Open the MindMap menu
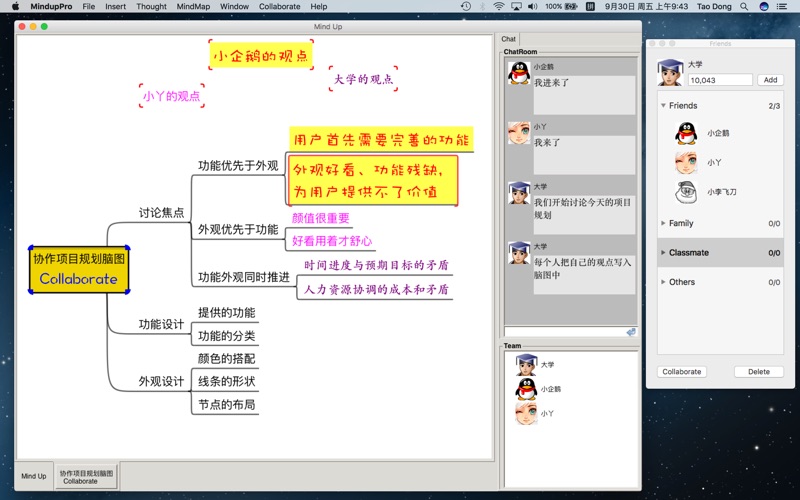Screen dimensions: 800x500 (x=193, y=7)
